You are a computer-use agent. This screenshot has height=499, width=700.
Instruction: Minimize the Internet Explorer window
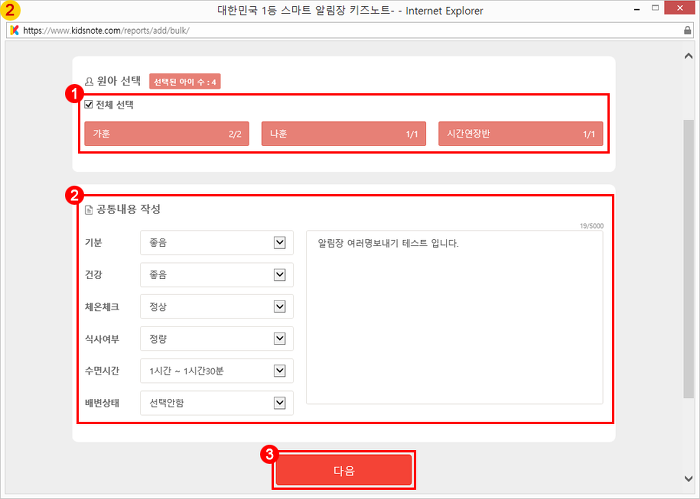(637, 9)
